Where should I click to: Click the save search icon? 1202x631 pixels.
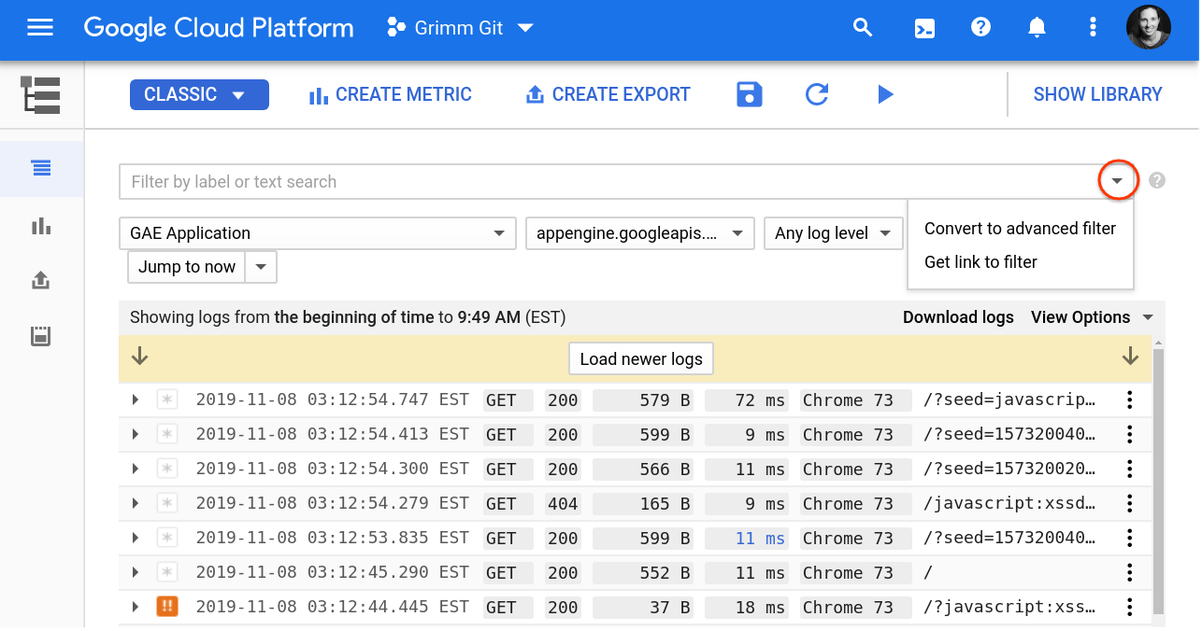tap(749, 95)
